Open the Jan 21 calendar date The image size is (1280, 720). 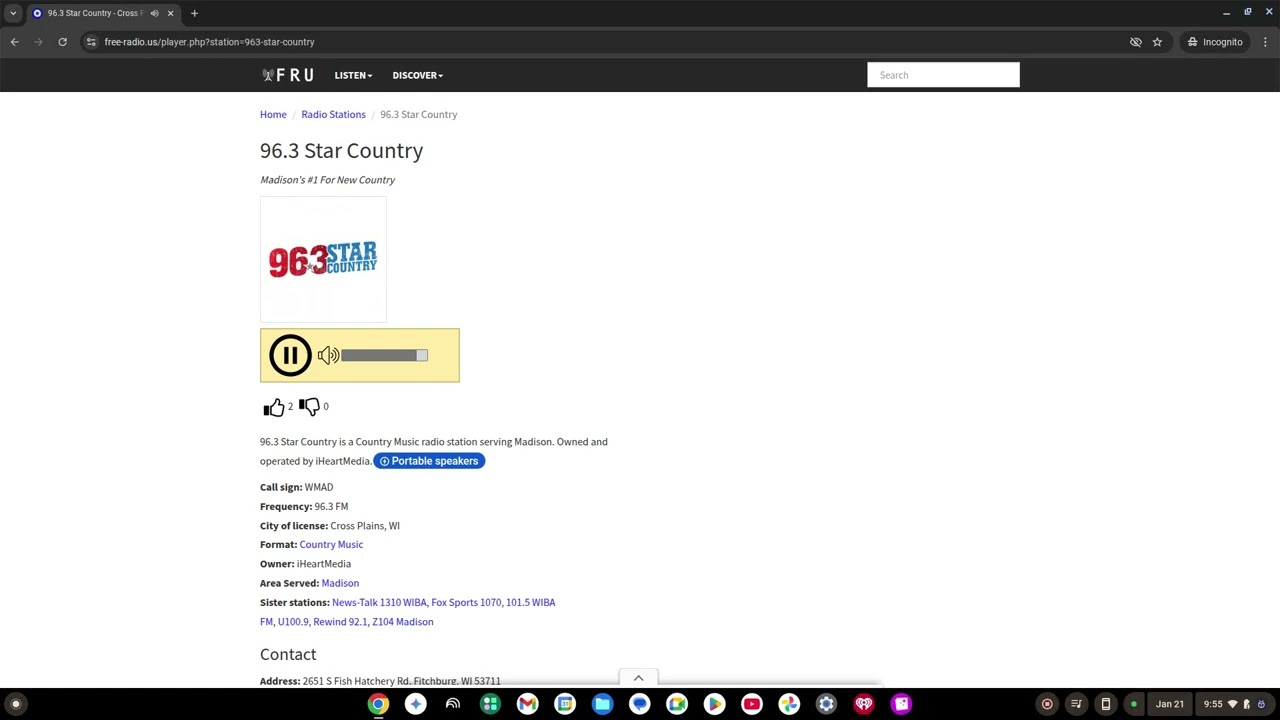[x=1170, y=704]
